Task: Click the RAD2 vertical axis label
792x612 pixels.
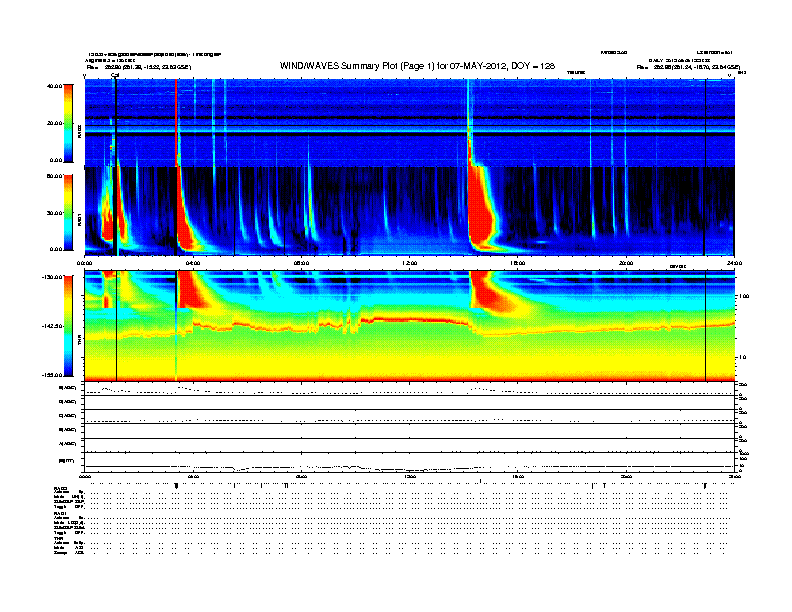Action: coord(80,132)
